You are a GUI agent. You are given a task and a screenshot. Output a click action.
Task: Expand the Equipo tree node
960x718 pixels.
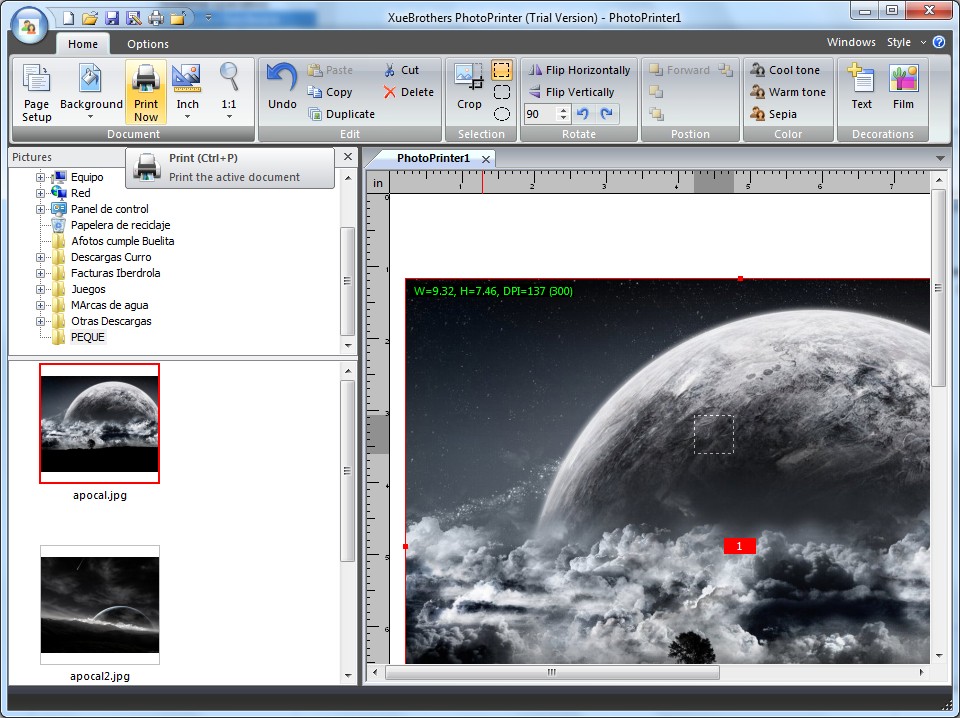(40, 178)
